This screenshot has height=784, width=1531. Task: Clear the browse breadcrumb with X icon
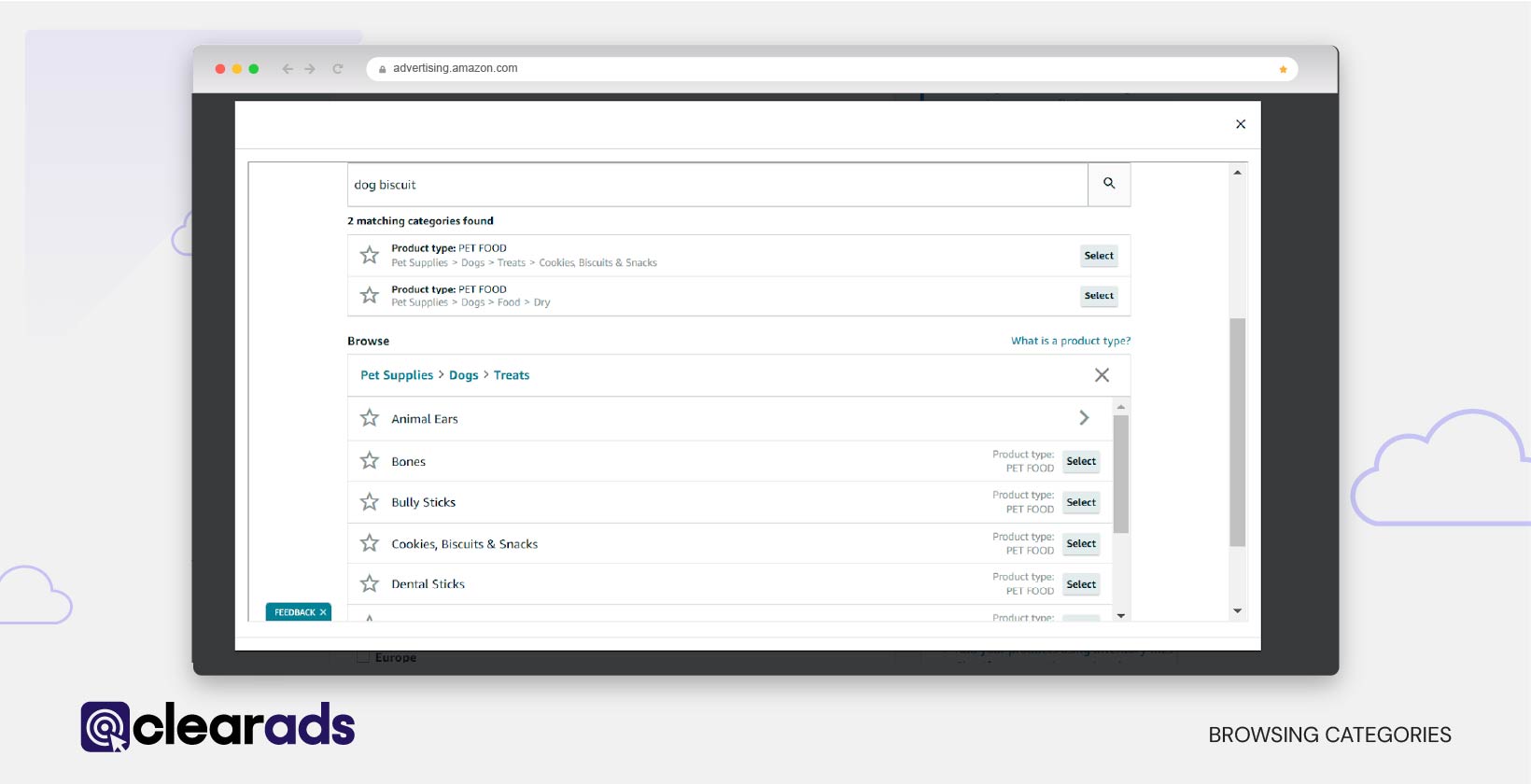click(x=1102, y=375)
